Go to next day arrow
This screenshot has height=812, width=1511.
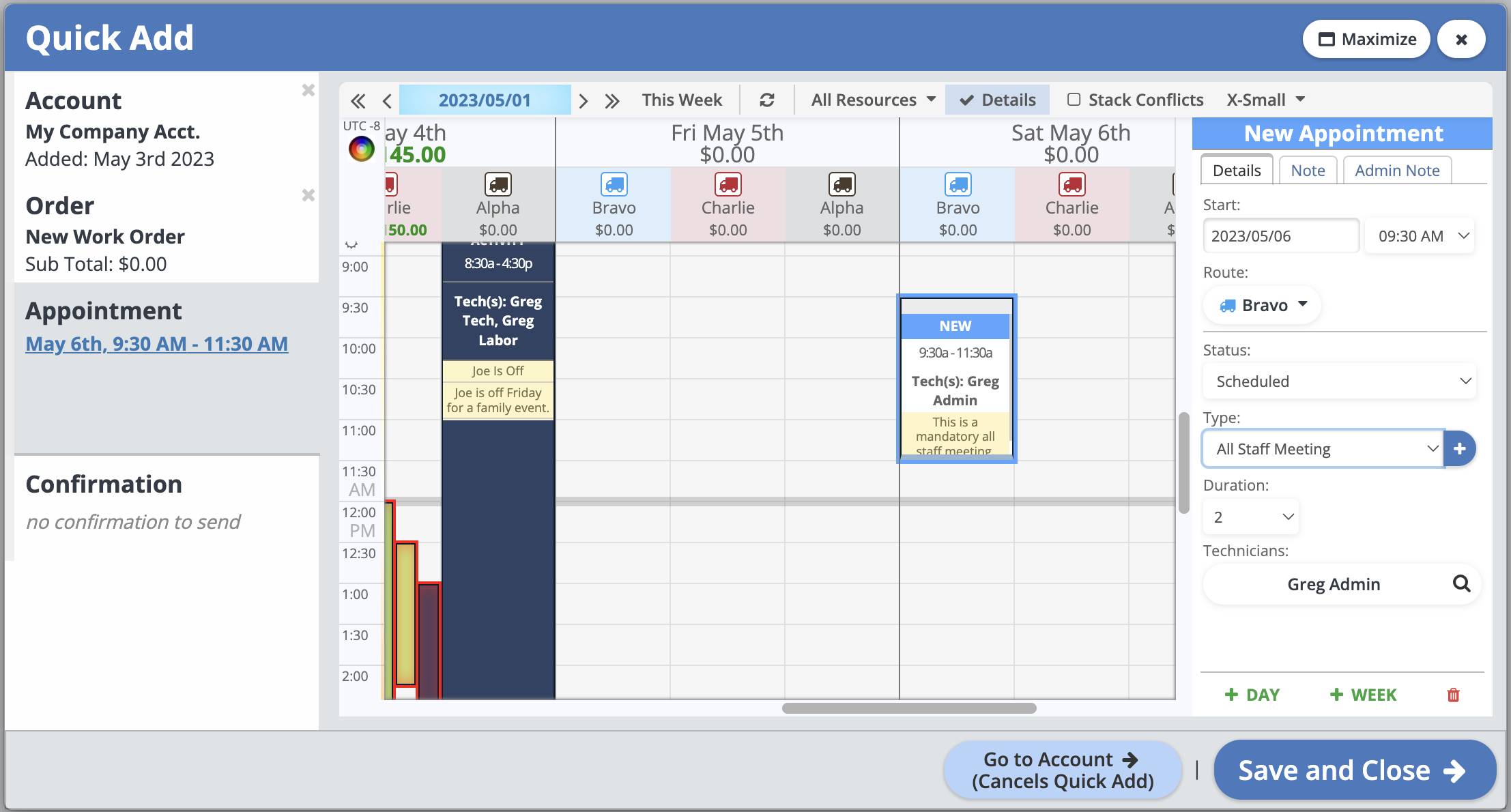point(584,101)
